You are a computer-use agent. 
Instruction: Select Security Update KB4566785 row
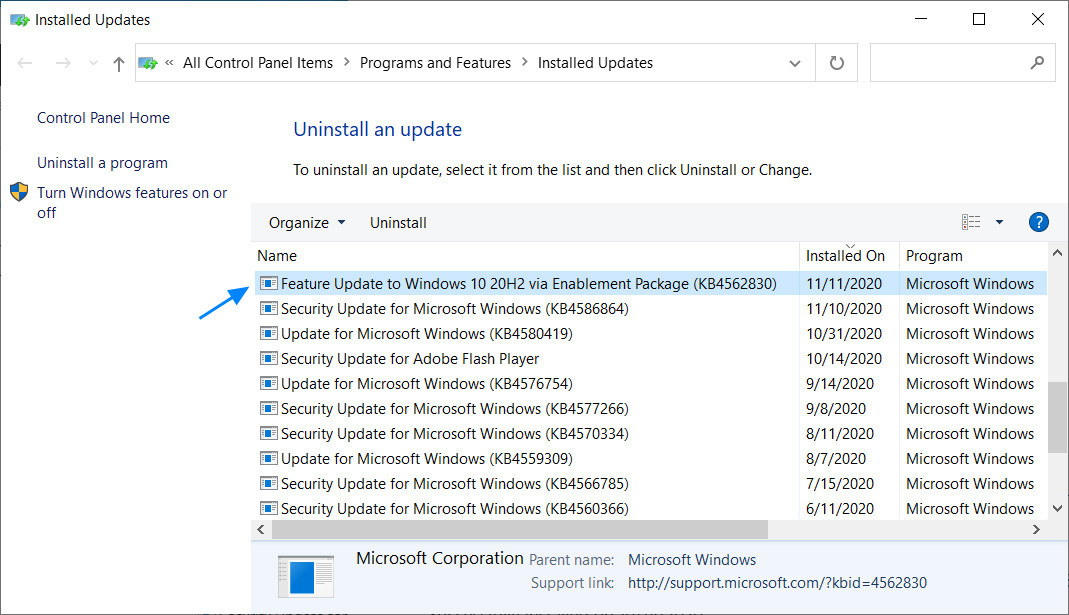tap(650, 484)
